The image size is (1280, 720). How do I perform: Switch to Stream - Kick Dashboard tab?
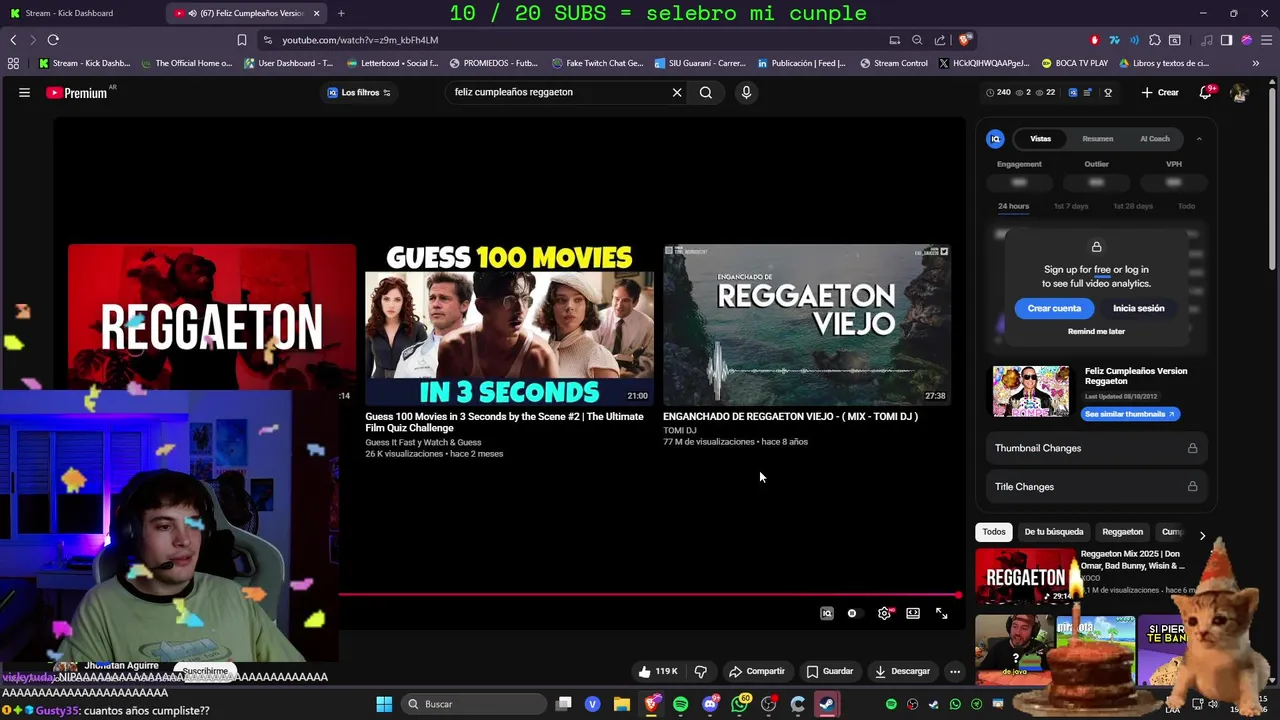click(x=82, y=13)
